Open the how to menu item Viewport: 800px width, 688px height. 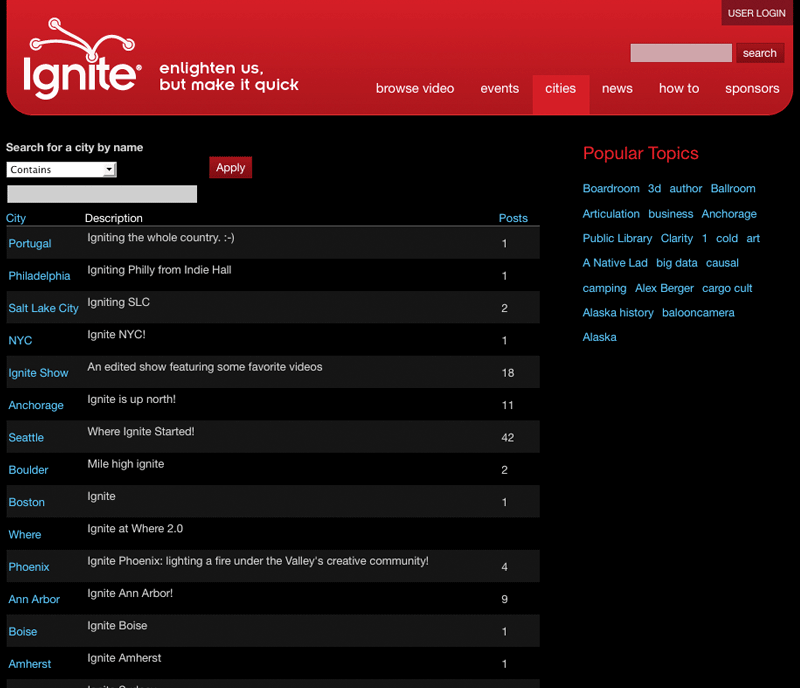678,89
